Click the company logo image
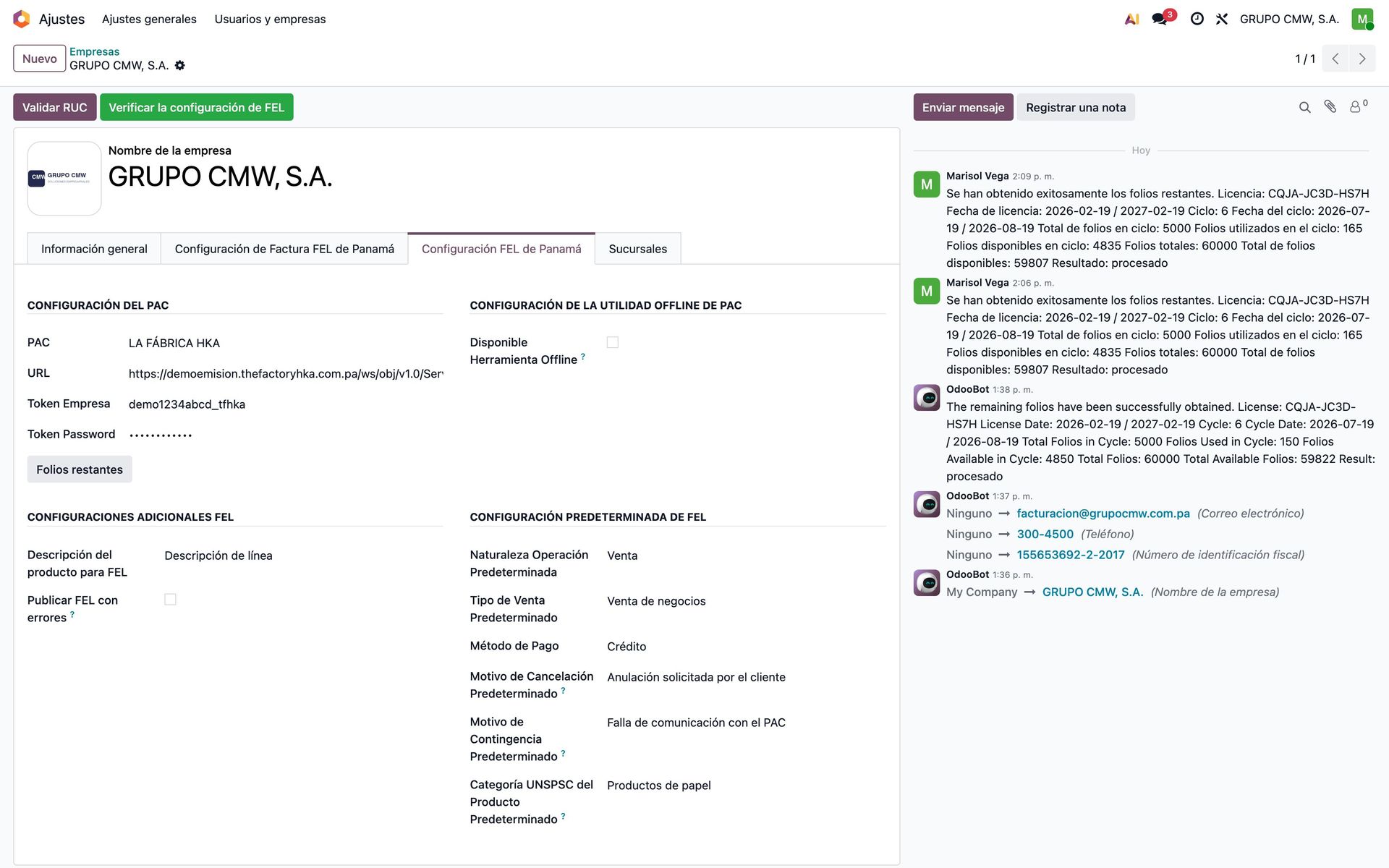 pyautogui.click(x=64, y=178)
